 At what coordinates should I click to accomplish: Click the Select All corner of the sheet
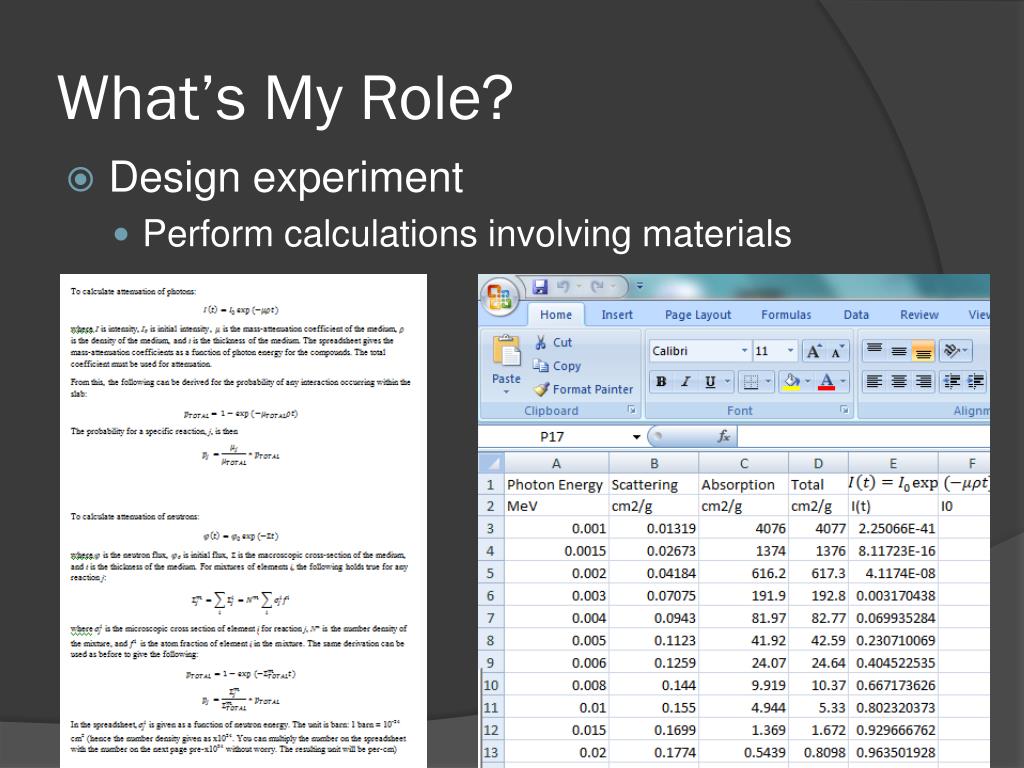point(491,463)
